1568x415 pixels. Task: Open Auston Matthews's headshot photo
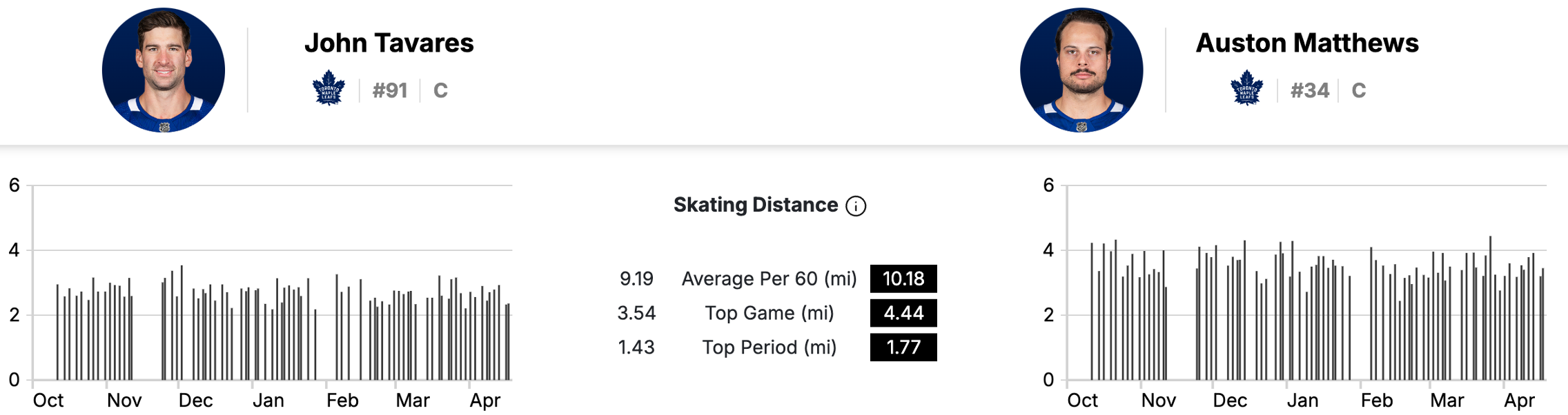pos(1081,70)
